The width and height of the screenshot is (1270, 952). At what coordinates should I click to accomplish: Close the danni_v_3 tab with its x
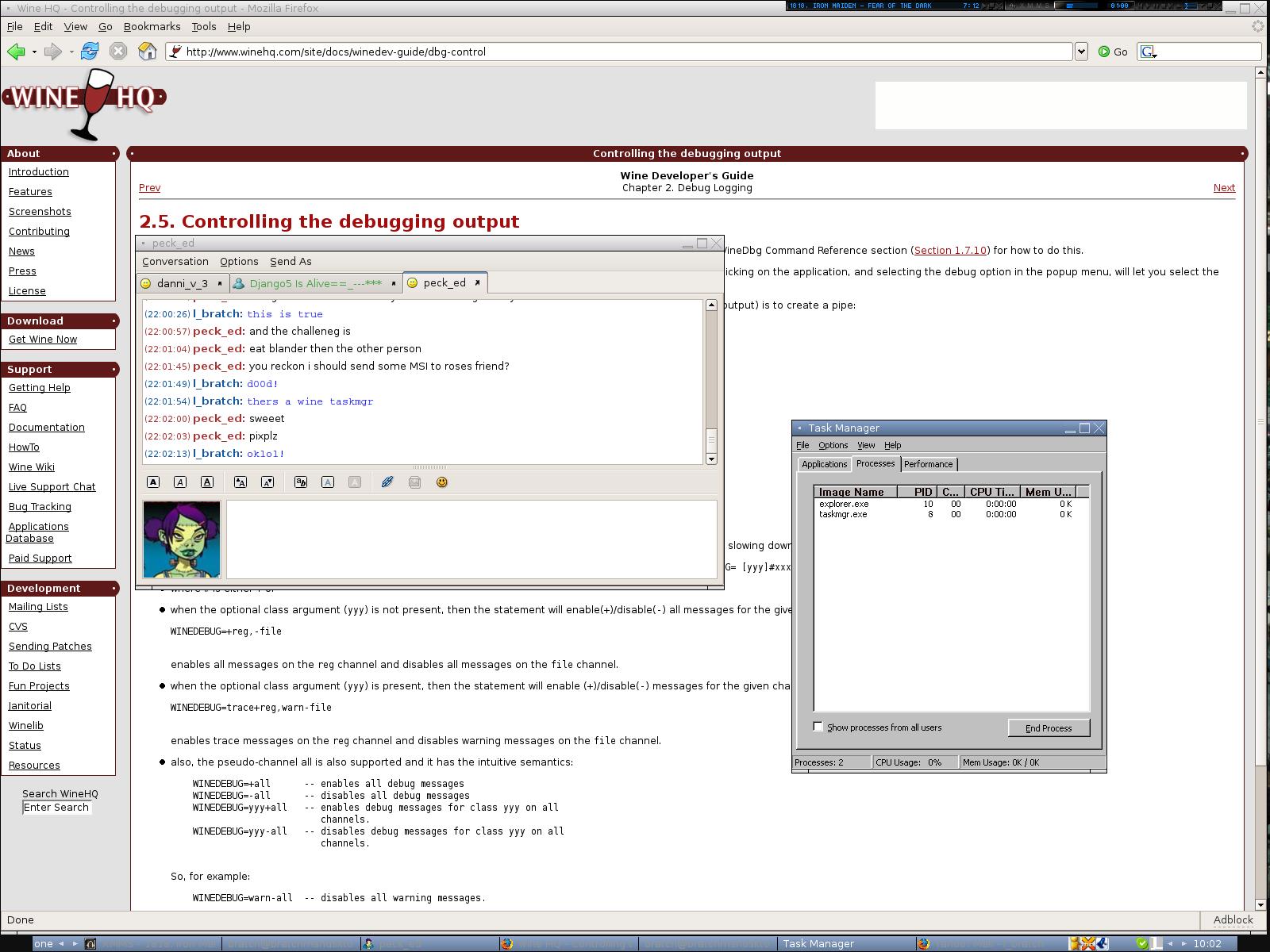tap(220, 283)
